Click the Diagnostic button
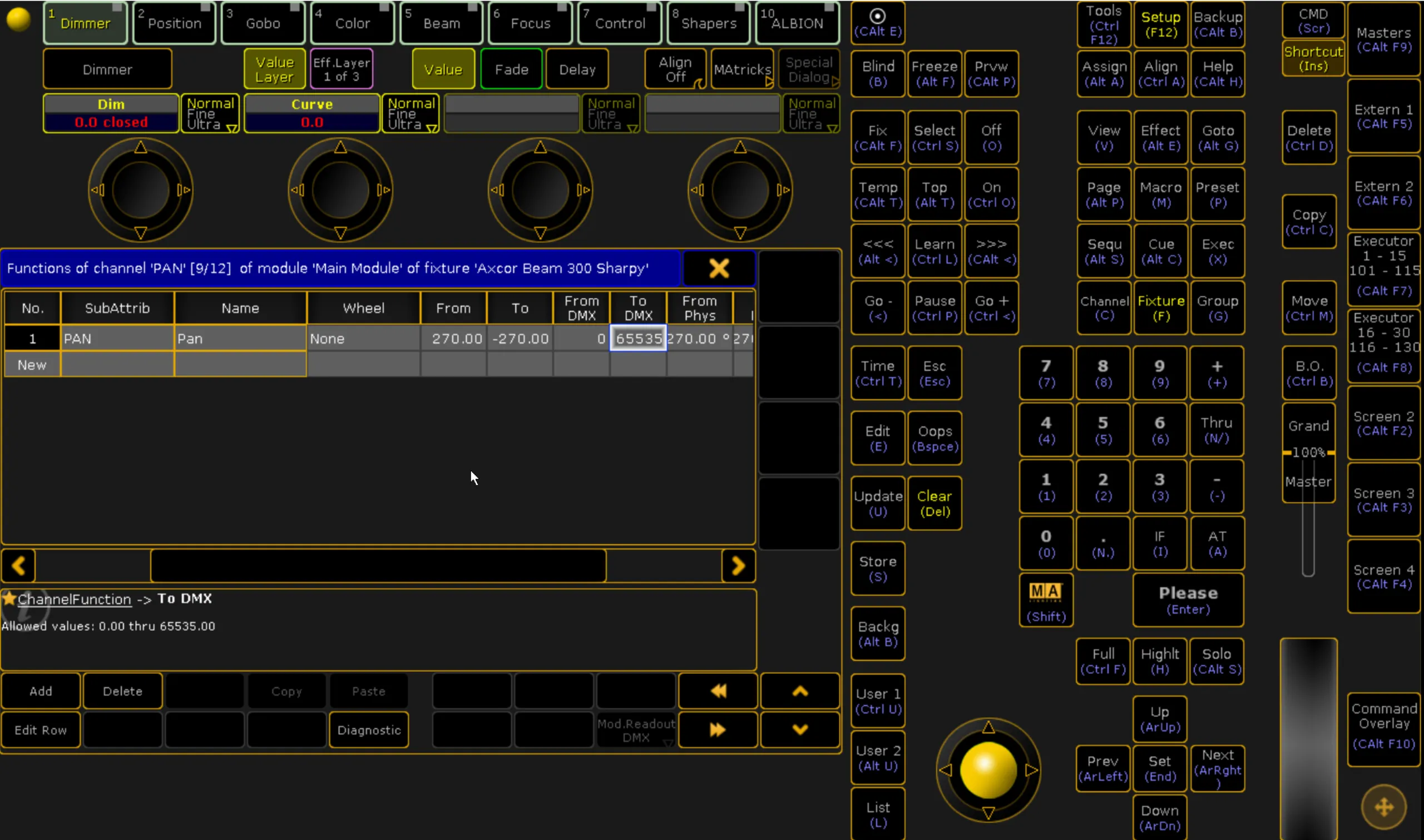Screen dimensions: 1424x840 (369, 729)
